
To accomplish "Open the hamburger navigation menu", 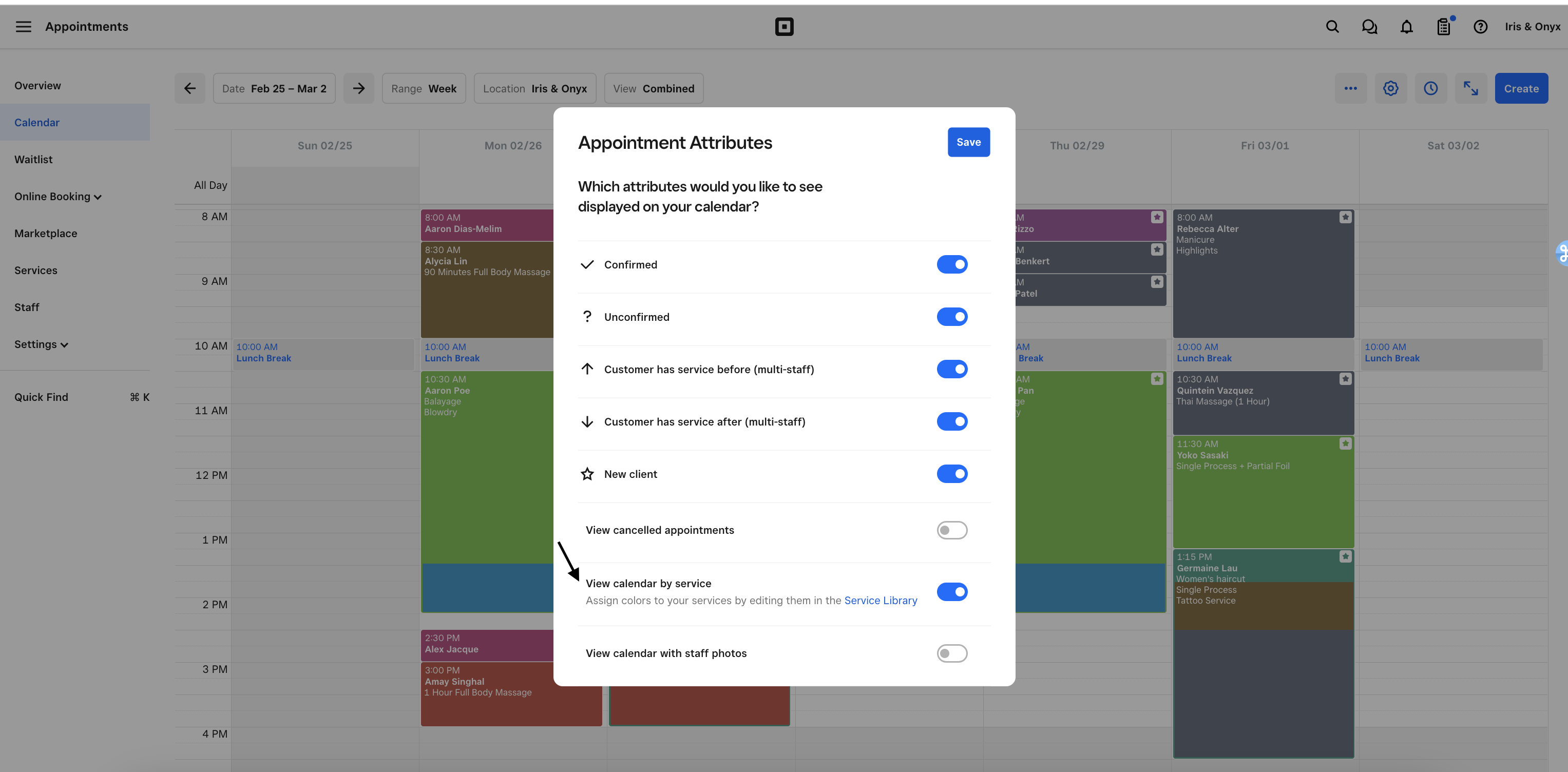I will (23, 27).
